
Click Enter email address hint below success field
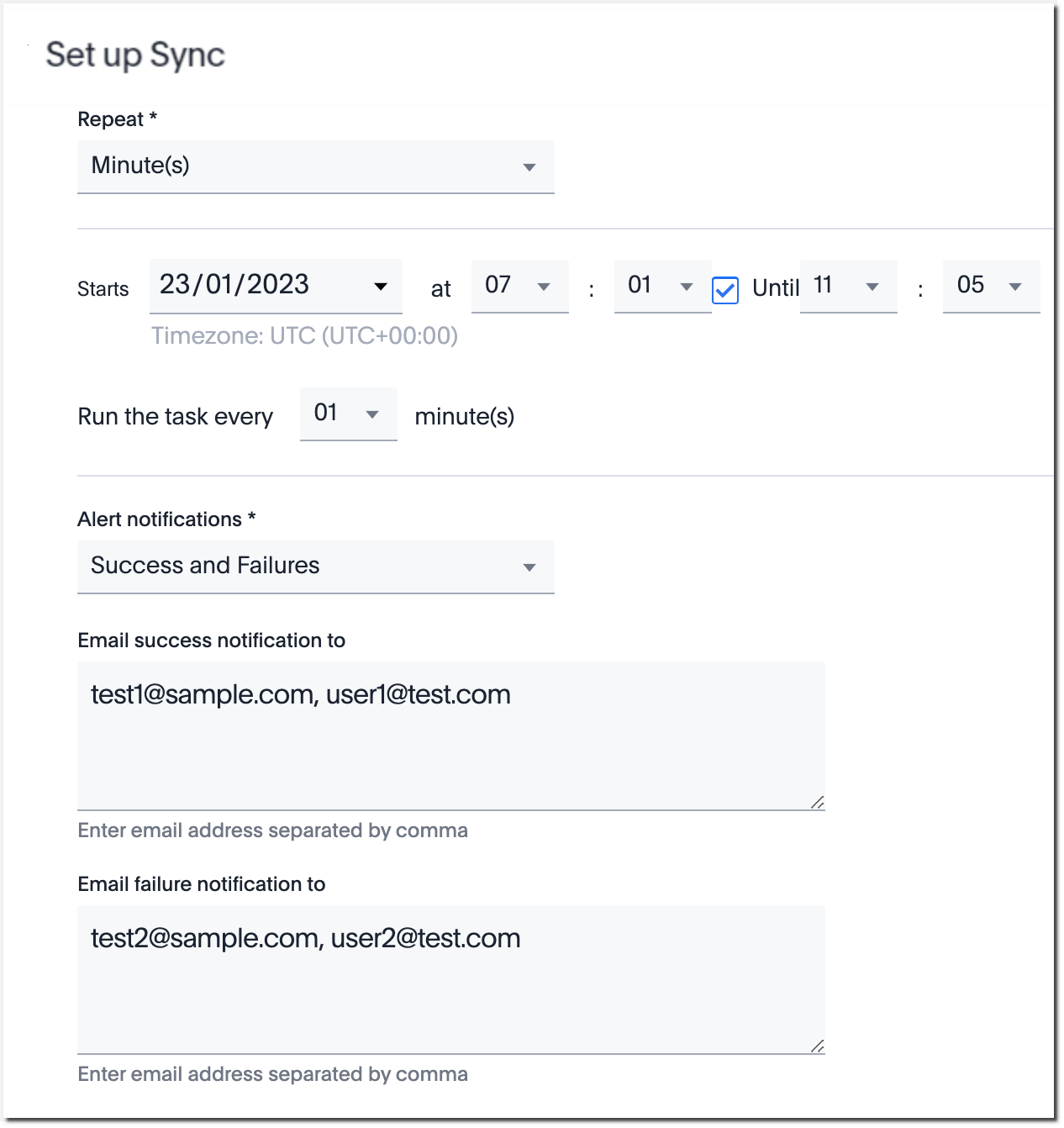click(x=272, y=830)
